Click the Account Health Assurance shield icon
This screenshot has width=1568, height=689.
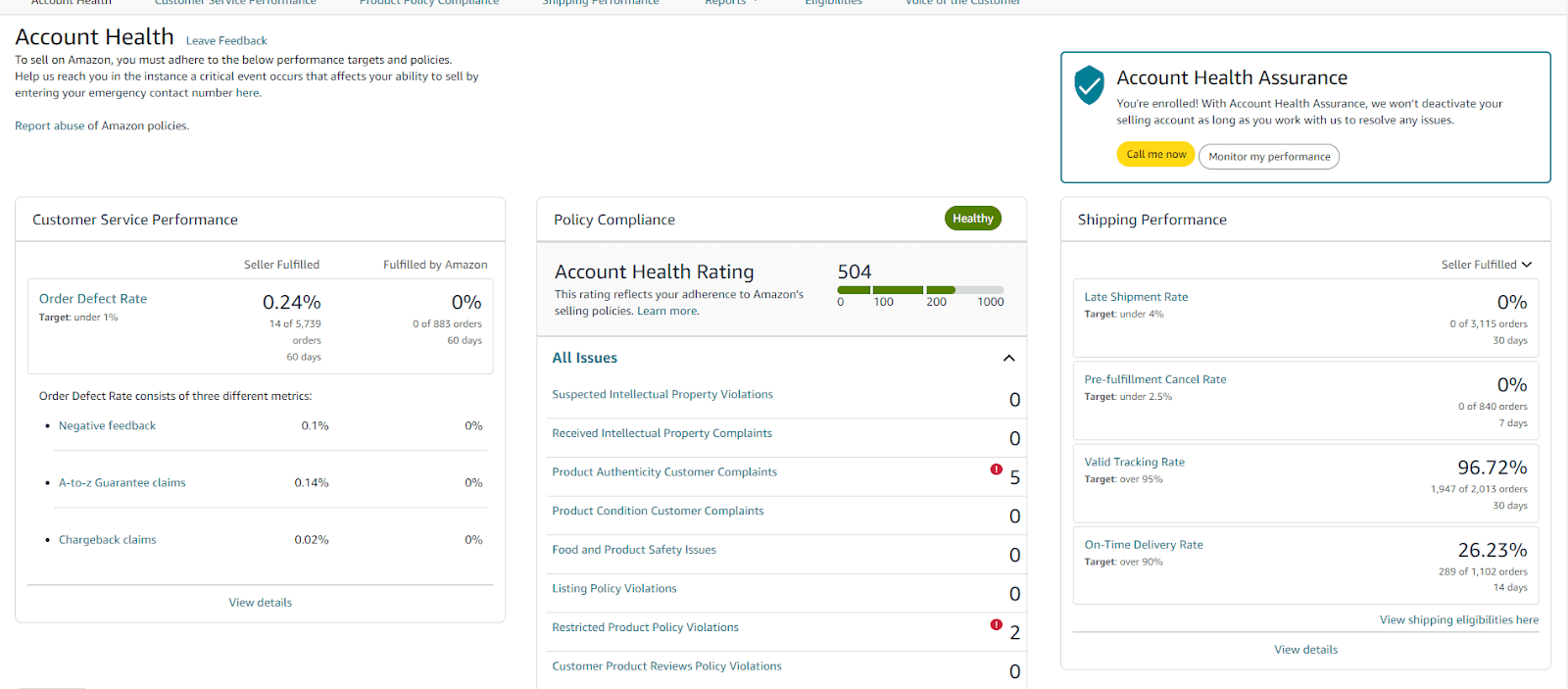coord(1089,85)
